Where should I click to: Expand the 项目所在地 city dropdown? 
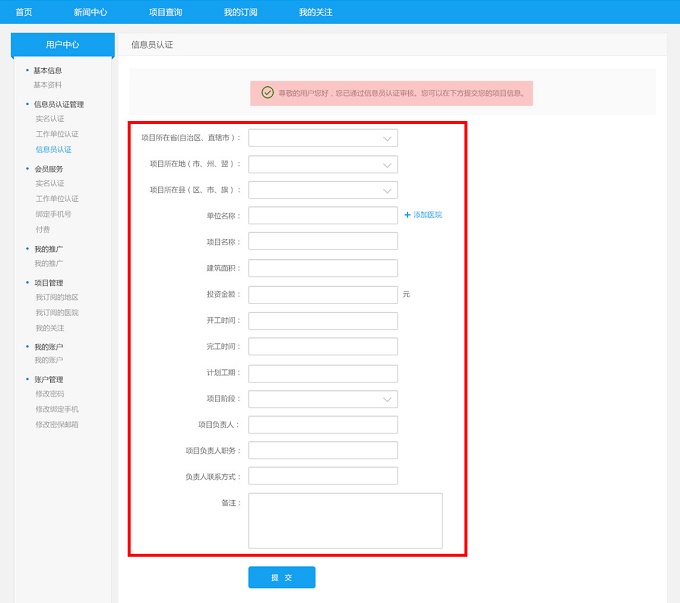[x=322, y=164]
